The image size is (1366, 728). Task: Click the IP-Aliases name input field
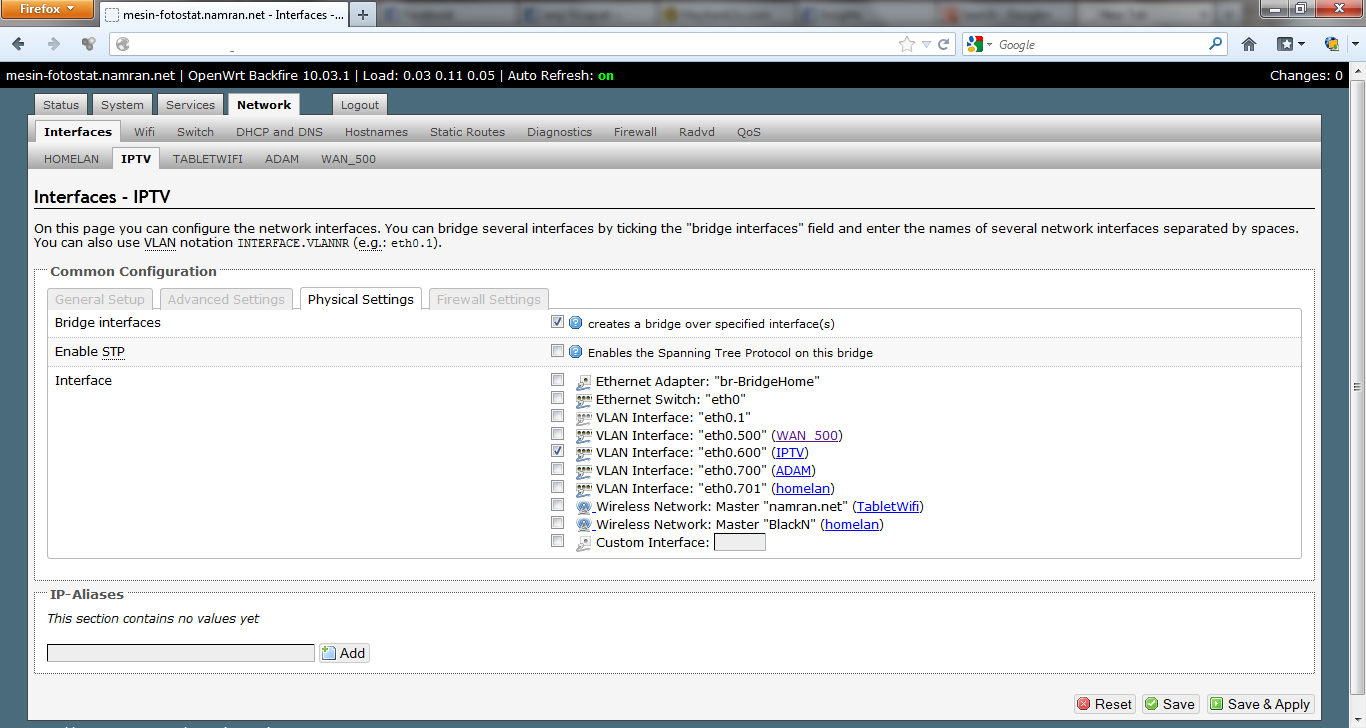tap(181, 653)
